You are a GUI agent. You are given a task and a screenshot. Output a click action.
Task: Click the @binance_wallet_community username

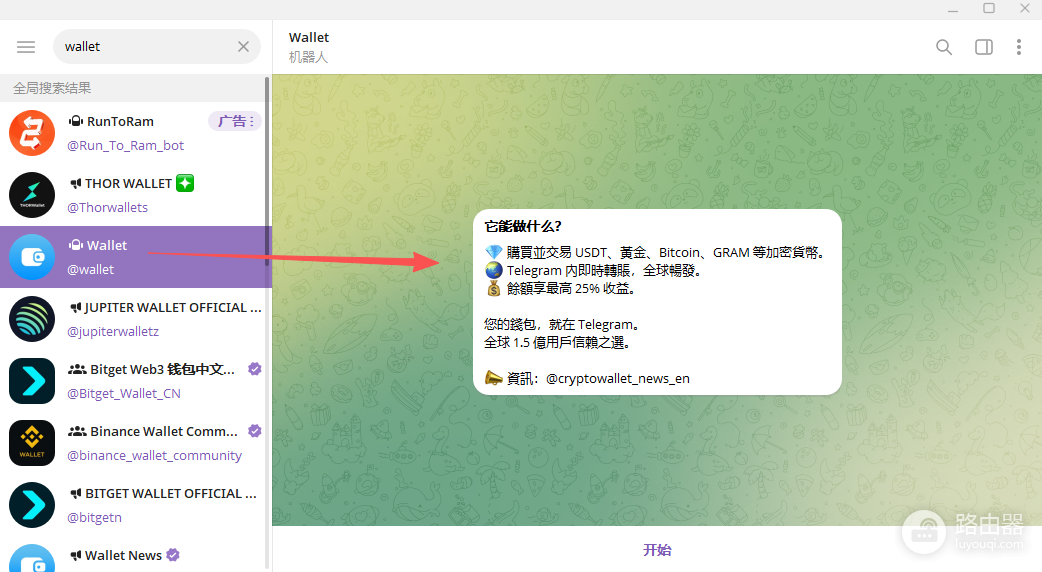click(x=154, y=456)
